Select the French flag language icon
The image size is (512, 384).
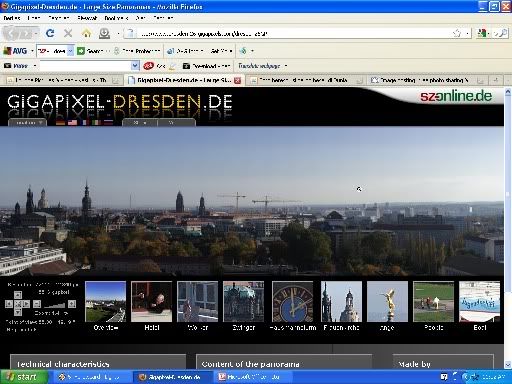tap(84, 122)
